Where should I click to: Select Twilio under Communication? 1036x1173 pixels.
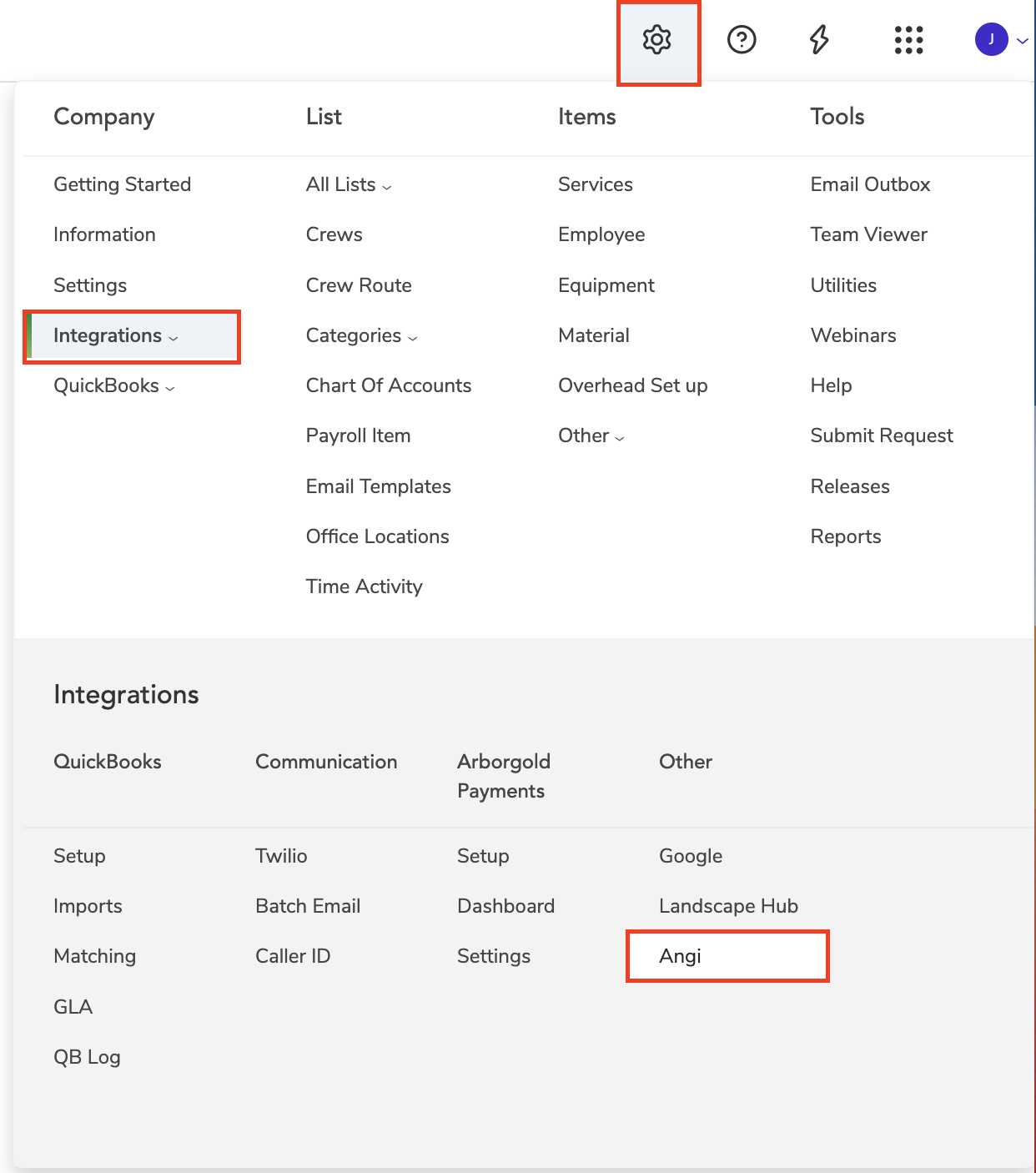click(x=281, y=856)
